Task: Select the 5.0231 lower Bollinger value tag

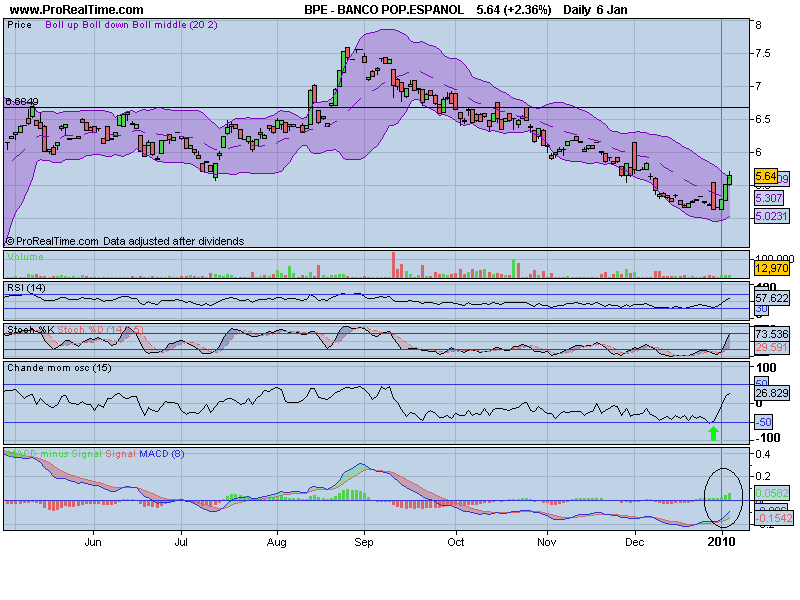Action: (x=771, y=215)
